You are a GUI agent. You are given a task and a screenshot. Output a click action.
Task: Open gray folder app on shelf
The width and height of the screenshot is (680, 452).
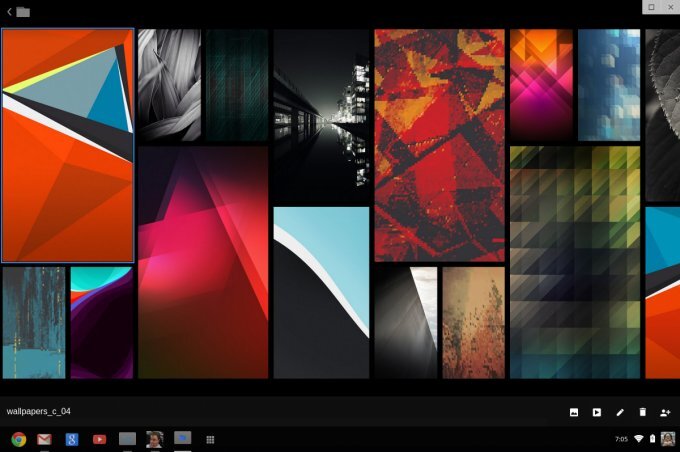(x=128, y=439)
